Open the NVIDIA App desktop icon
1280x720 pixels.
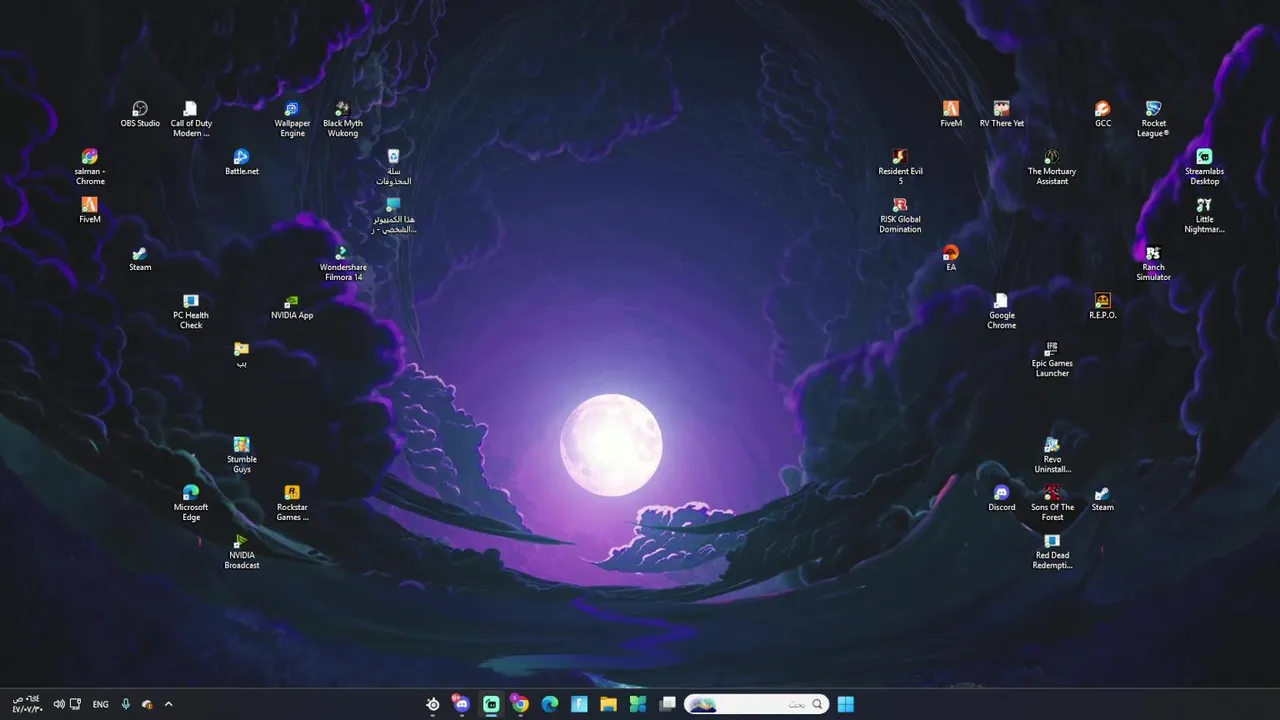[x=292, y=306]
